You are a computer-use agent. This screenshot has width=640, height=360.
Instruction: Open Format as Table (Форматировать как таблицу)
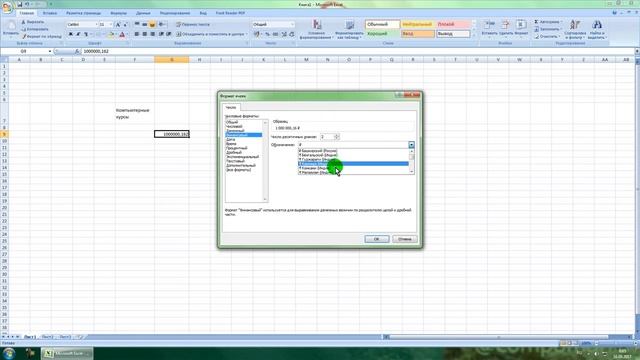click(x=349, y=29)
